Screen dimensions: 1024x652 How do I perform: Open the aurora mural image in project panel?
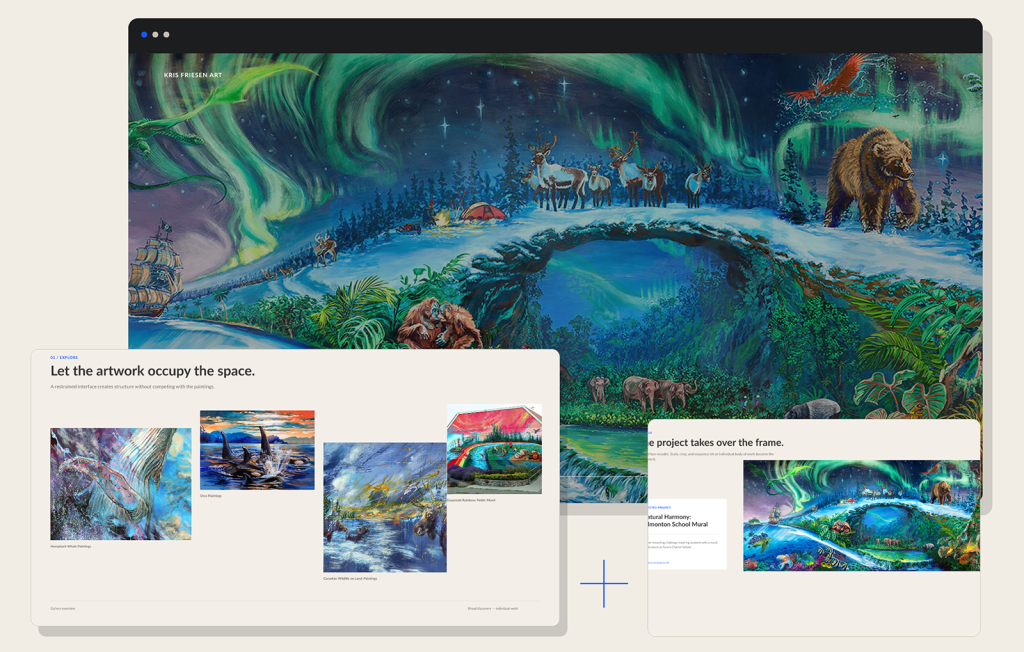861,515
